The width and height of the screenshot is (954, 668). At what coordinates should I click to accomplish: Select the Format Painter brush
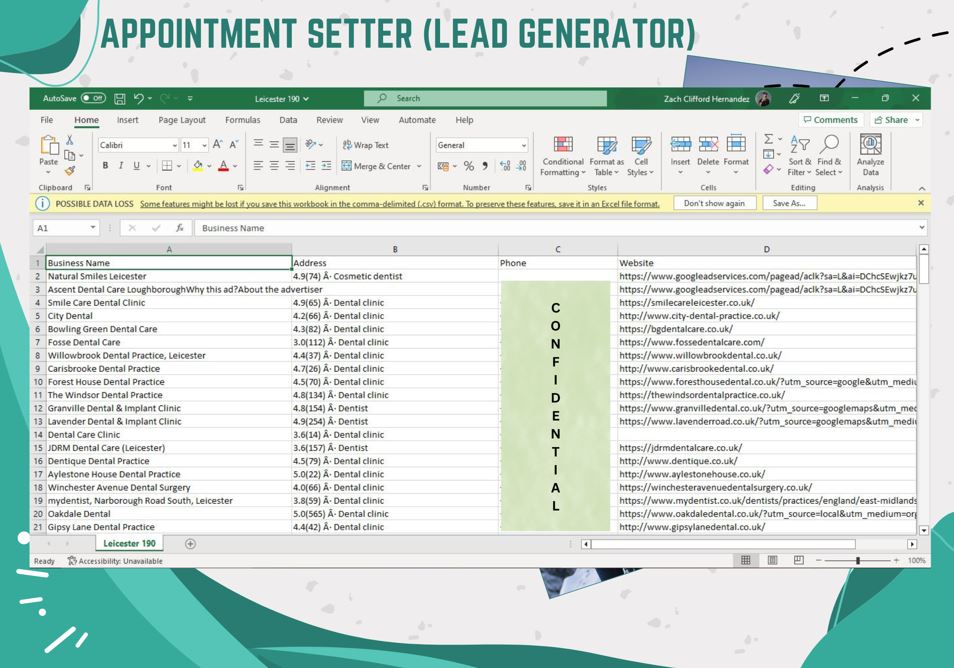(69, 171)
